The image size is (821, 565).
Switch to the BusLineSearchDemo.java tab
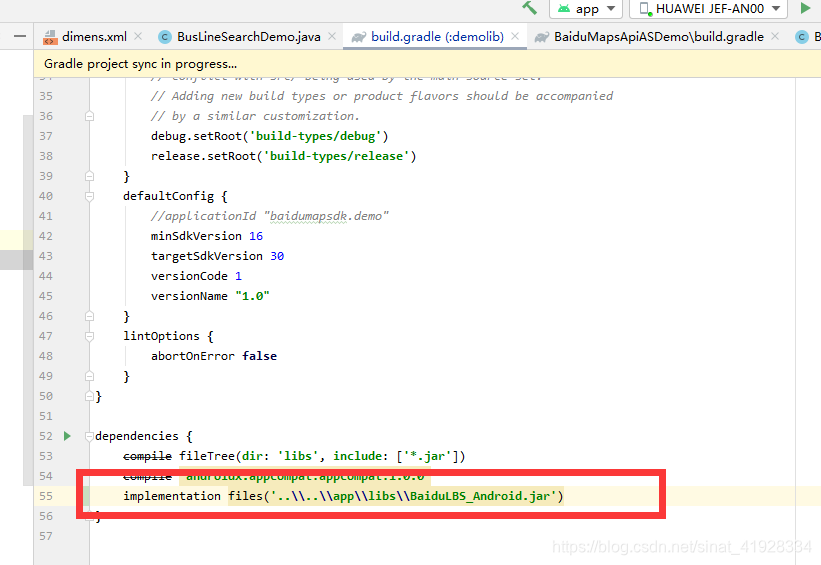pos(249,37)
